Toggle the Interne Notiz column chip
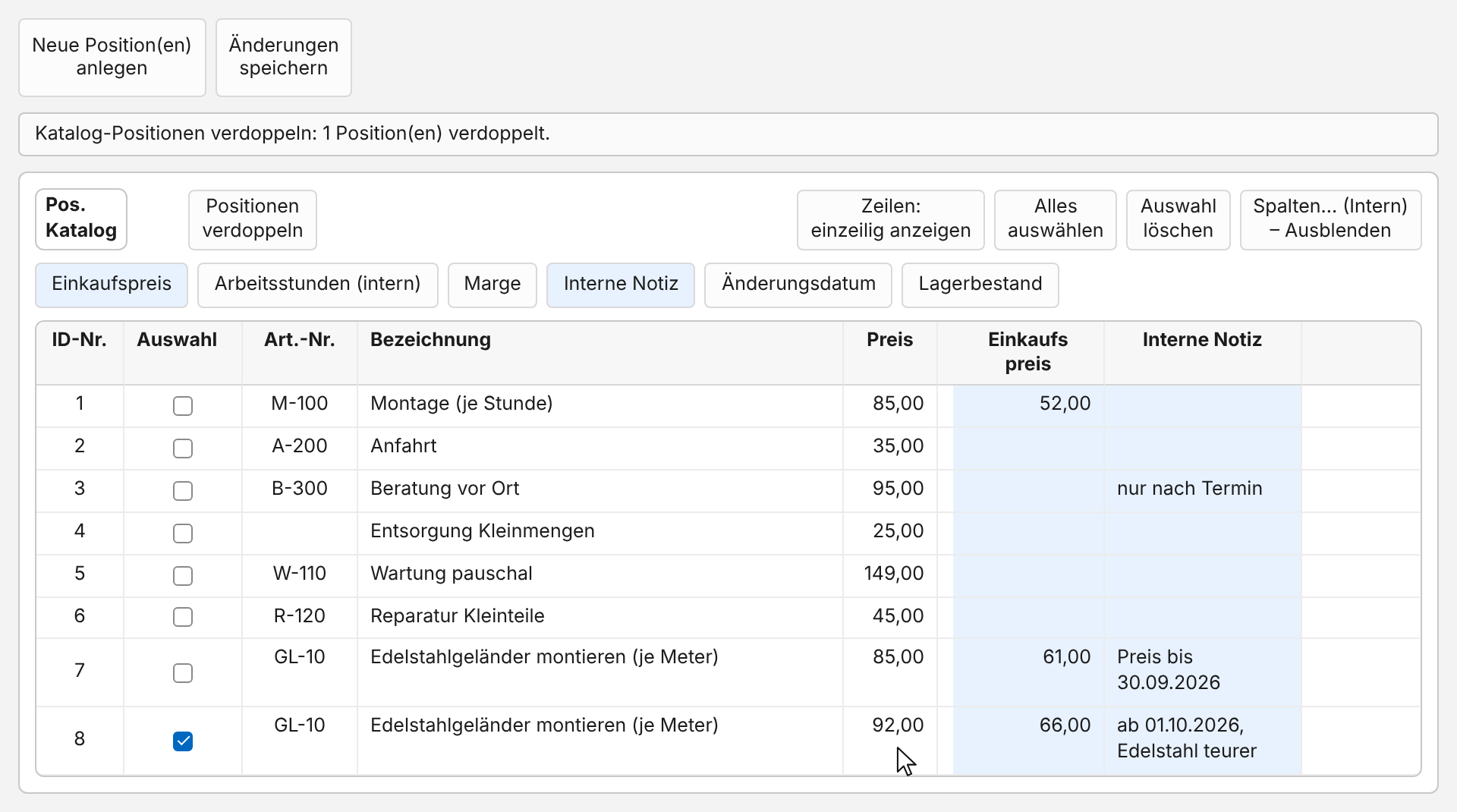The width and height of the screenshot is (1457, 812). click(621, 285)
